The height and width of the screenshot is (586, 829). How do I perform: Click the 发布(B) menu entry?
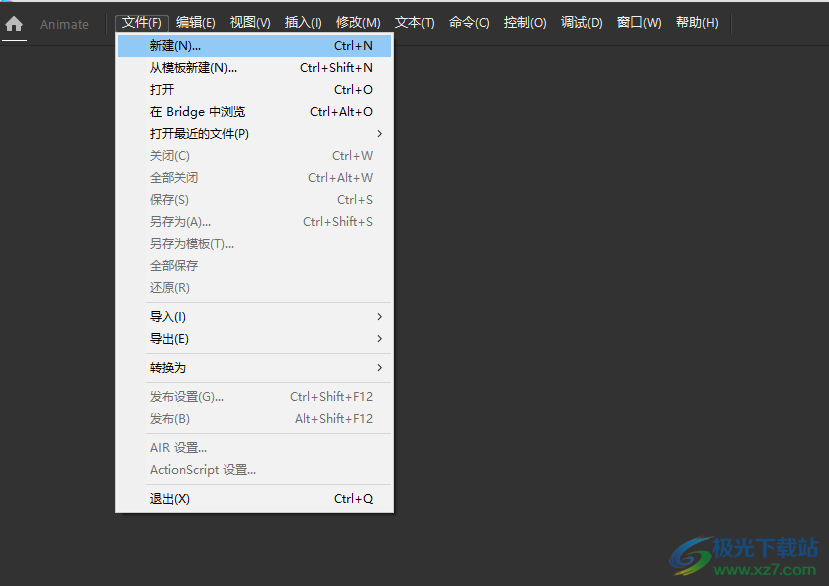click(x=254, y=419)
